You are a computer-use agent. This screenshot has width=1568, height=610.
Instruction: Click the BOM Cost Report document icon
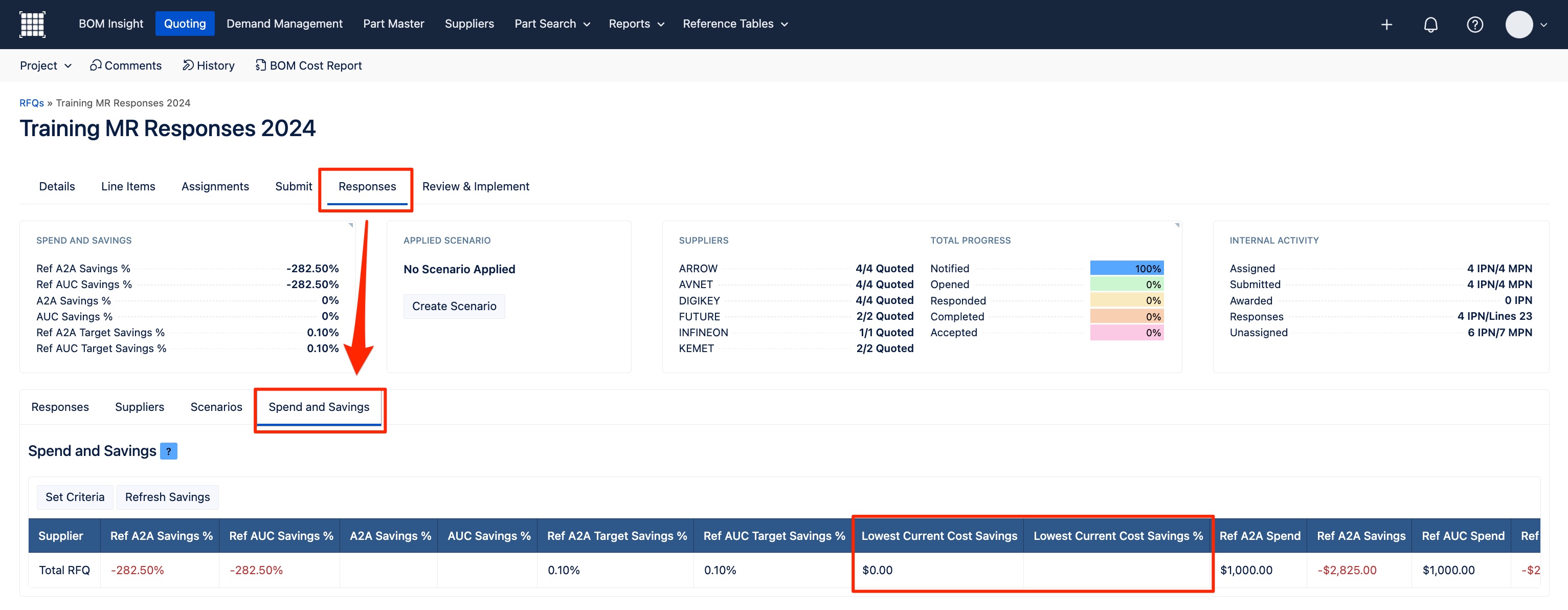click(x=260, y=65)
